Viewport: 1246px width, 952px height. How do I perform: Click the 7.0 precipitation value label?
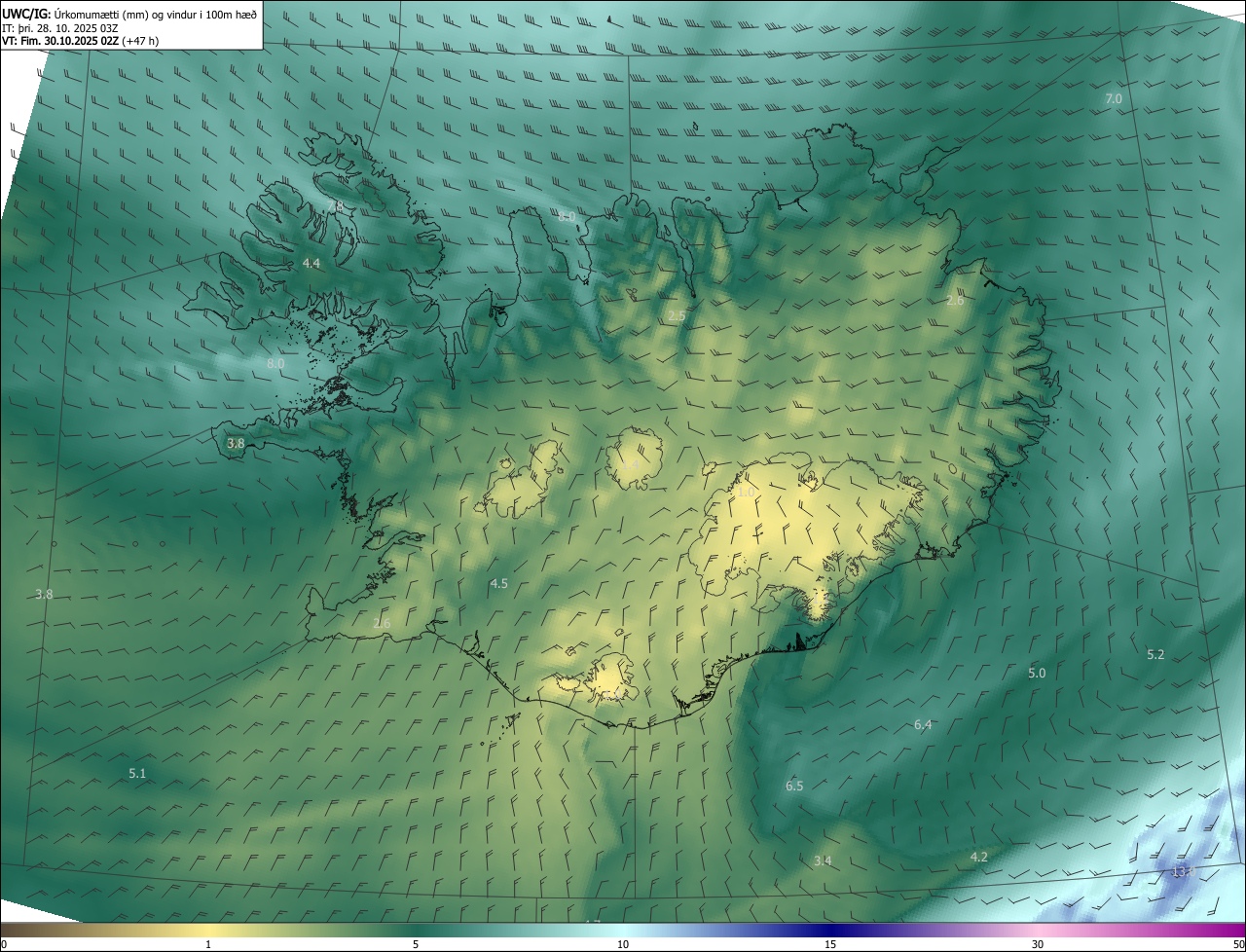coord(1114,99)
